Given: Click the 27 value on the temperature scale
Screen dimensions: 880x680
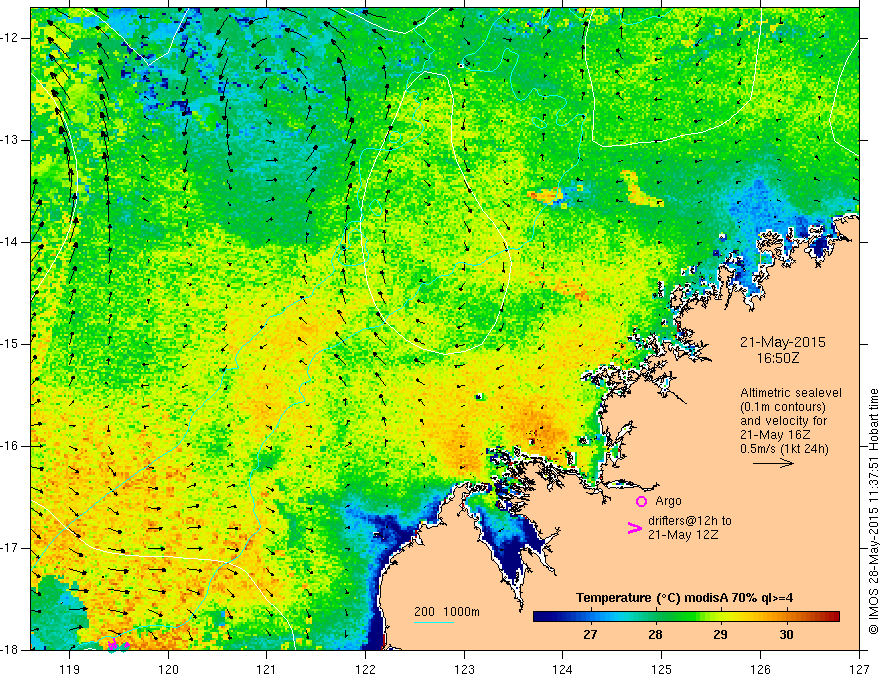Looking at the screenshot, I should coord(590,635).
